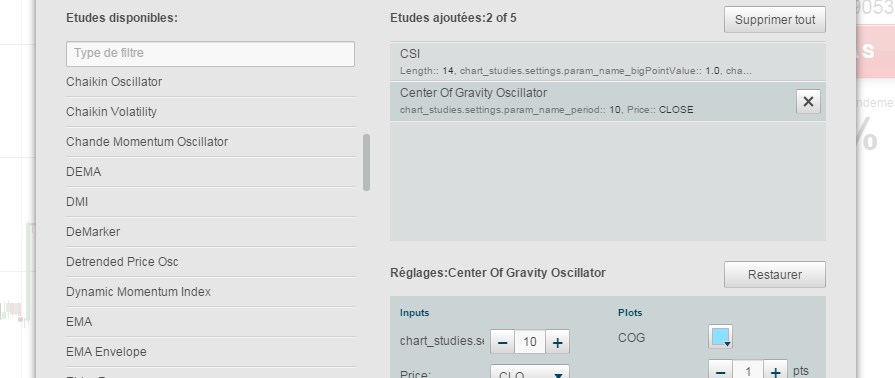Focus the Type de filtre field
The image size is (895, 378).
210,54
